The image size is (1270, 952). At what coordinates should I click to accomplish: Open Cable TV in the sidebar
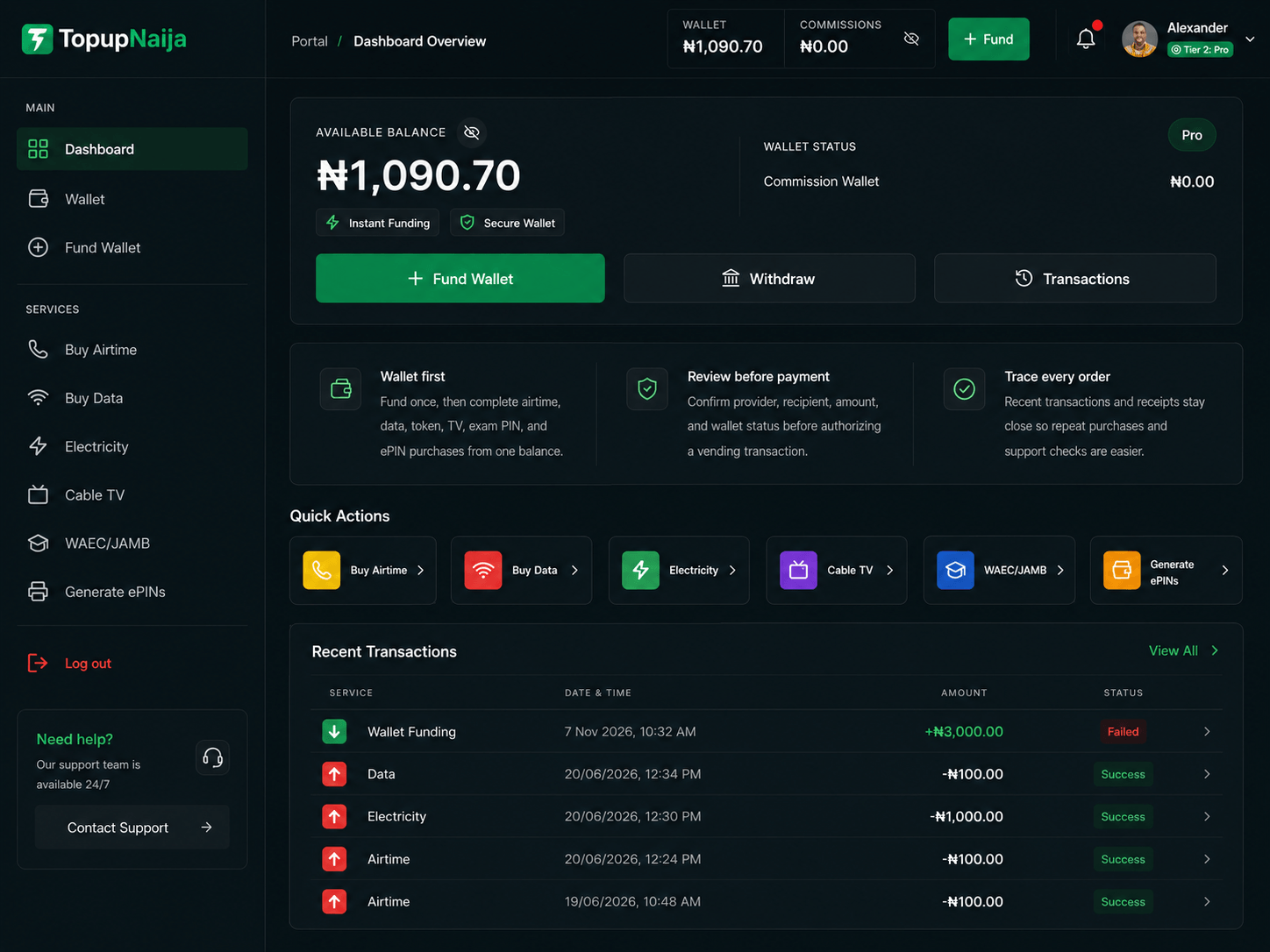[132, 495]
